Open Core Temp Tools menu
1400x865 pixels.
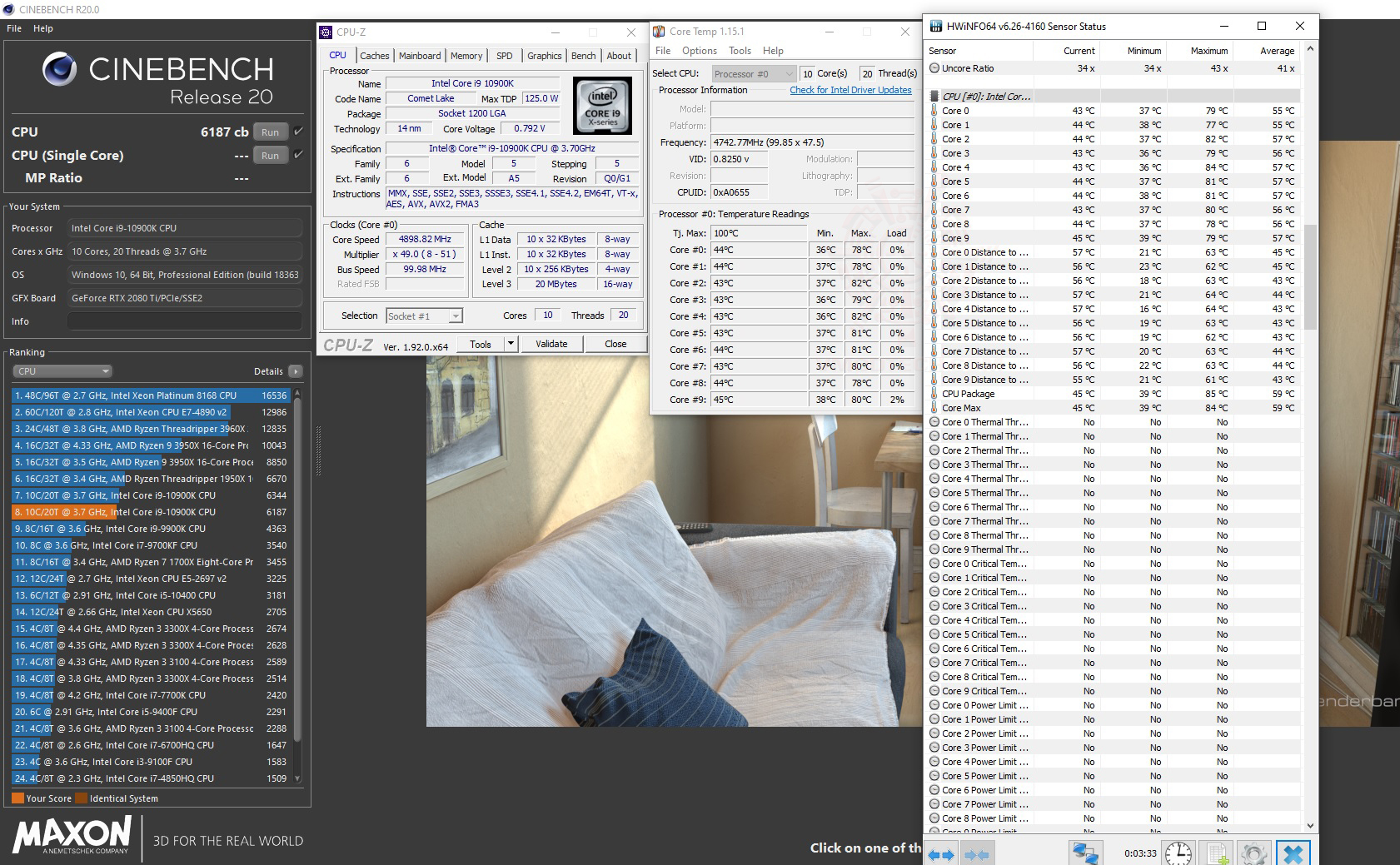[x=740, y=51]
